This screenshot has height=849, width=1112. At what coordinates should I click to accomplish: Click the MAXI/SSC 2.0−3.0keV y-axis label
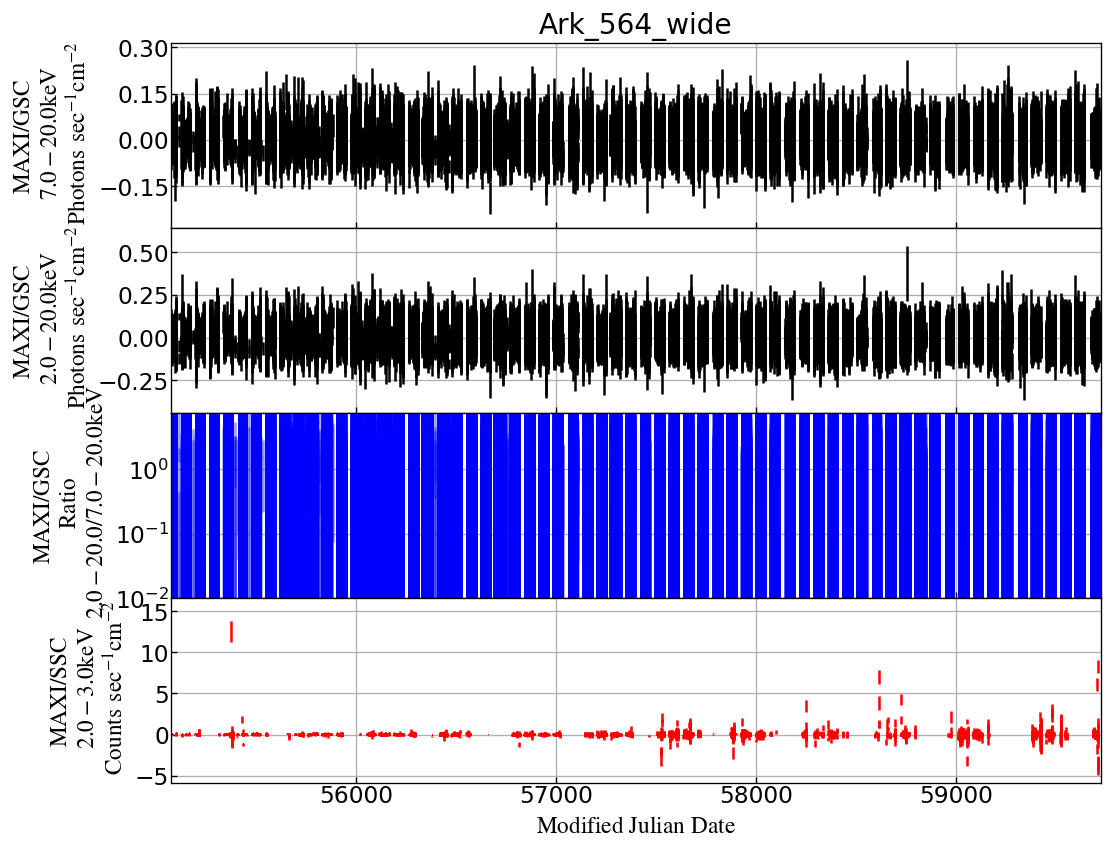coord(84,692)
